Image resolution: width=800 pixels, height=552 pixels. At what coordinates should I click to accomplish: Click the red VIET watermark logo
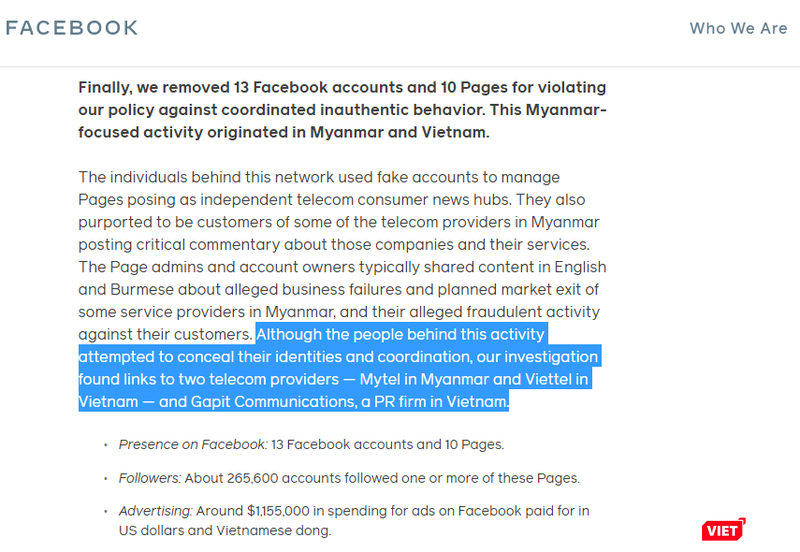click(x=720, y=530)
